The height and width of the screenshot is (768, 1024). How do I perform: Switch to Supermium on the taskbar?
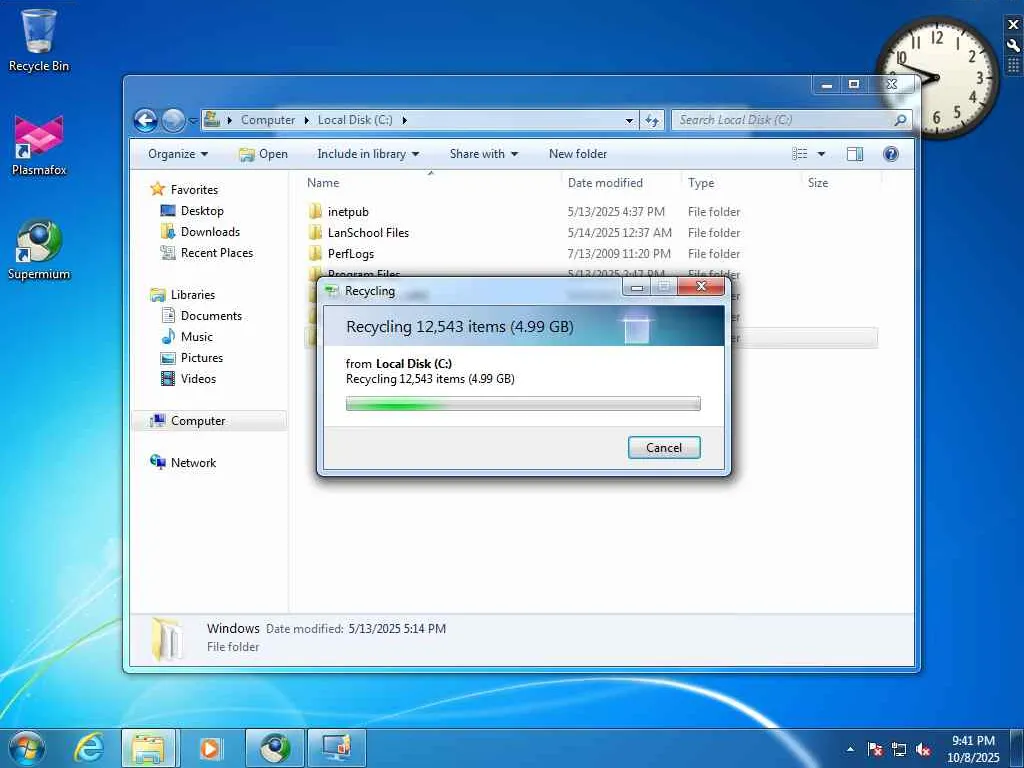pyautogui.click(x=275, y=748)
